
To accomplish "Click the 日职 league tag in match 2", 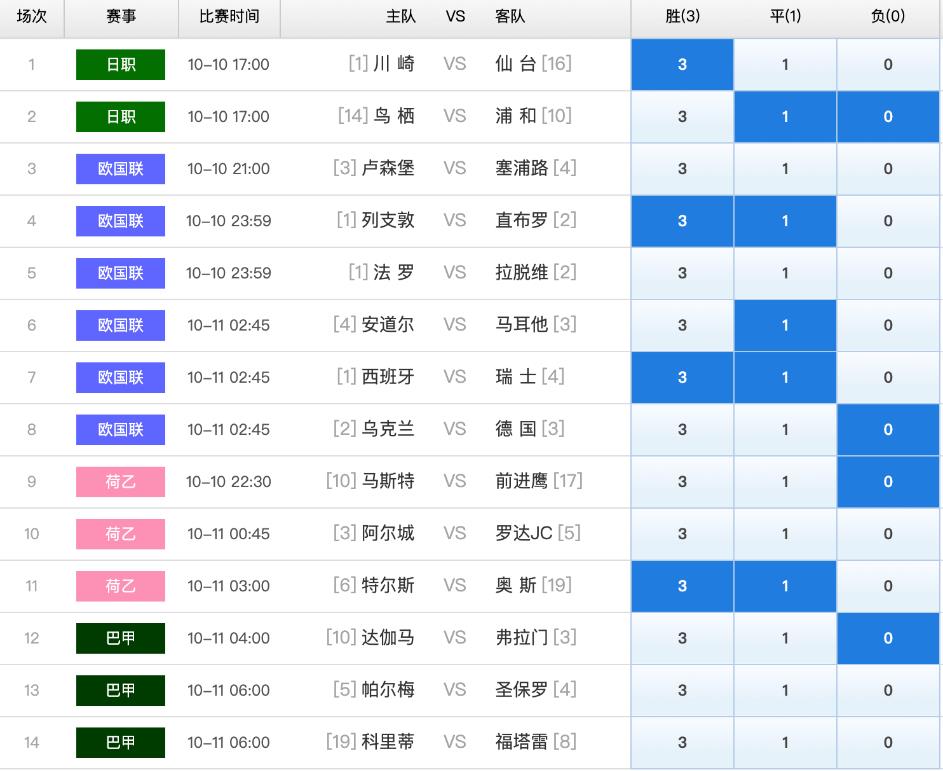I will click(x=120, y=117).
